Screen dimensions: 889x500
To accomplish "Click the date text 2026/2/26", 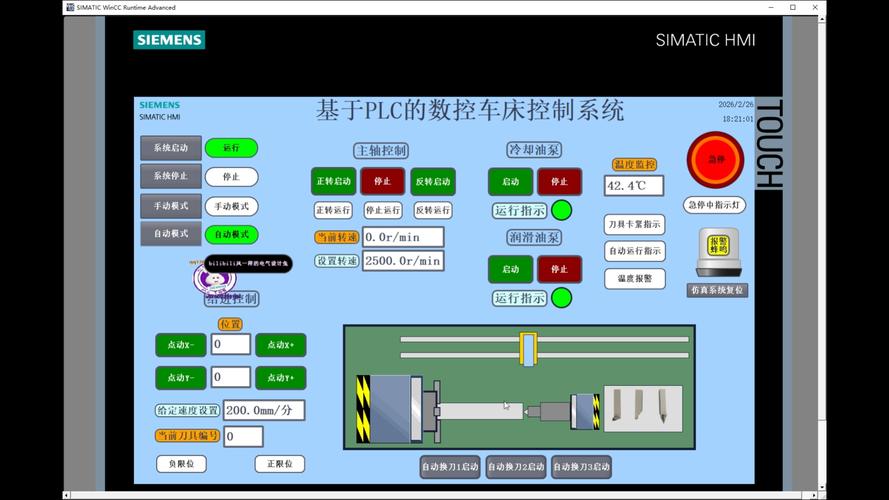I will [x=735, y=104].
